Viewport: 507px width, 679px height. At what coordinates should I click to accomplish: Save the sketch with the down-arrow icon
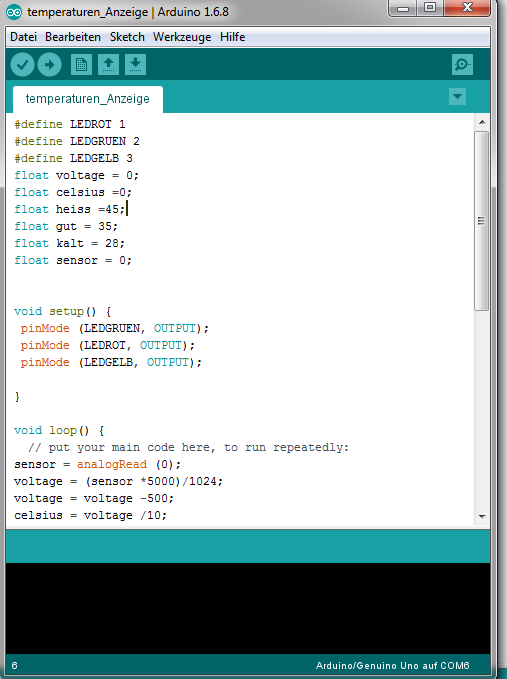pos(136,65)
